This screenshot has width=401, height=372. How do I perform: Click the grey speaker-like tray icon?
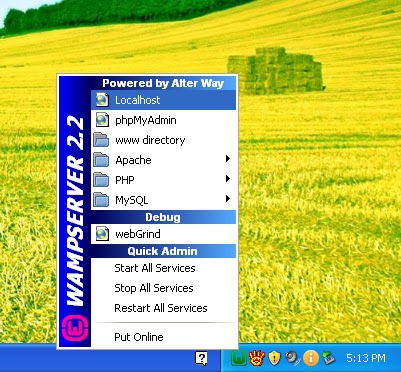point(293,358)
